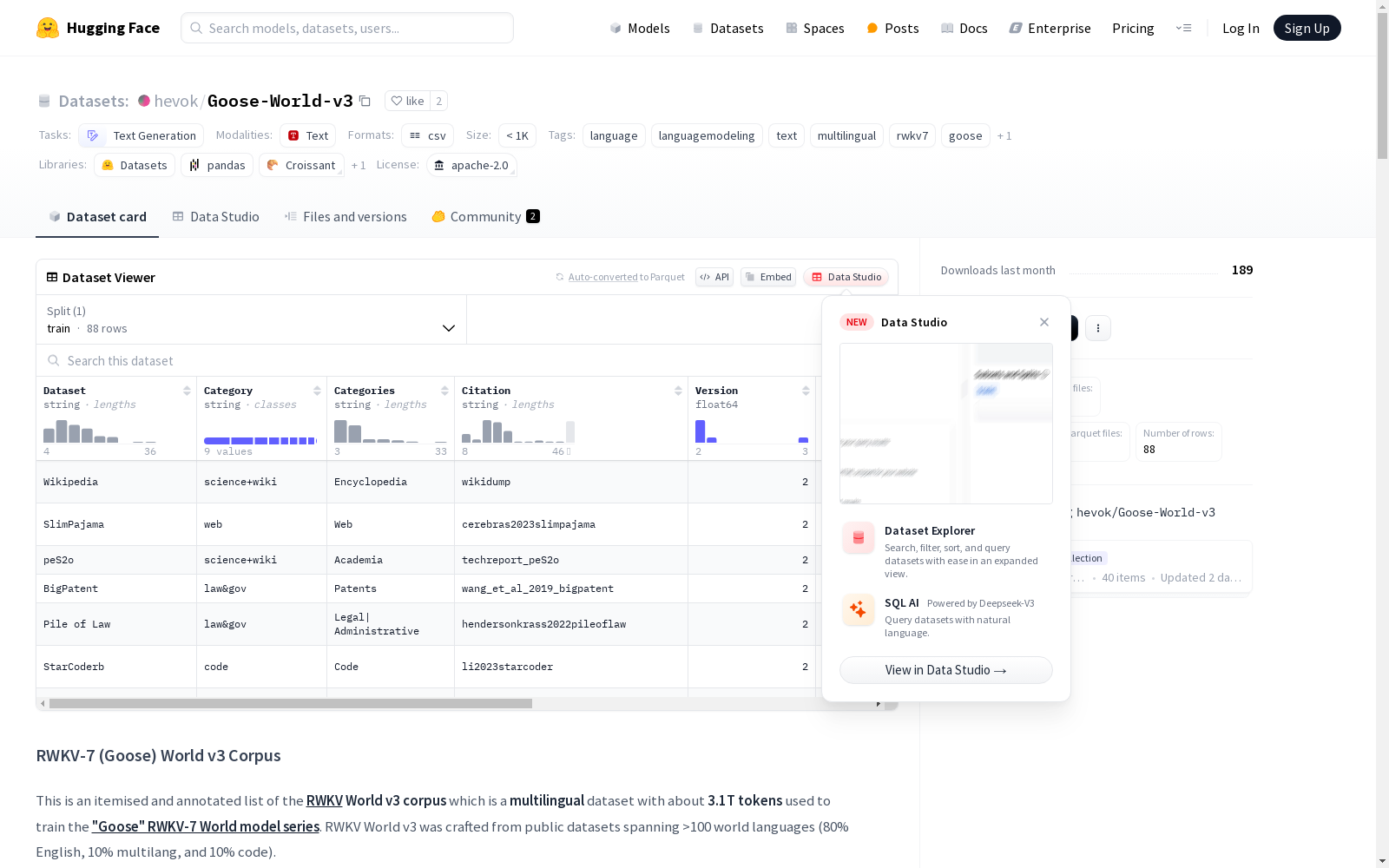
Task: Open Spaces in the top navigation
Action: [x=815, y=28]
